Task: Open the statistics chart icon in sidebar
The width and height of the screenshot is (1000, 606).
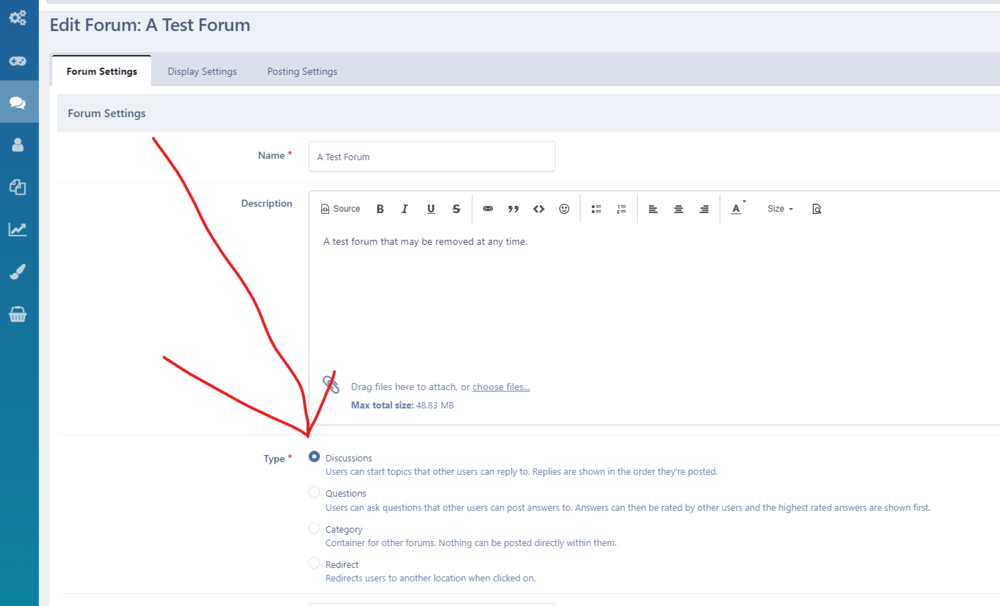Action: pos(18,229)
